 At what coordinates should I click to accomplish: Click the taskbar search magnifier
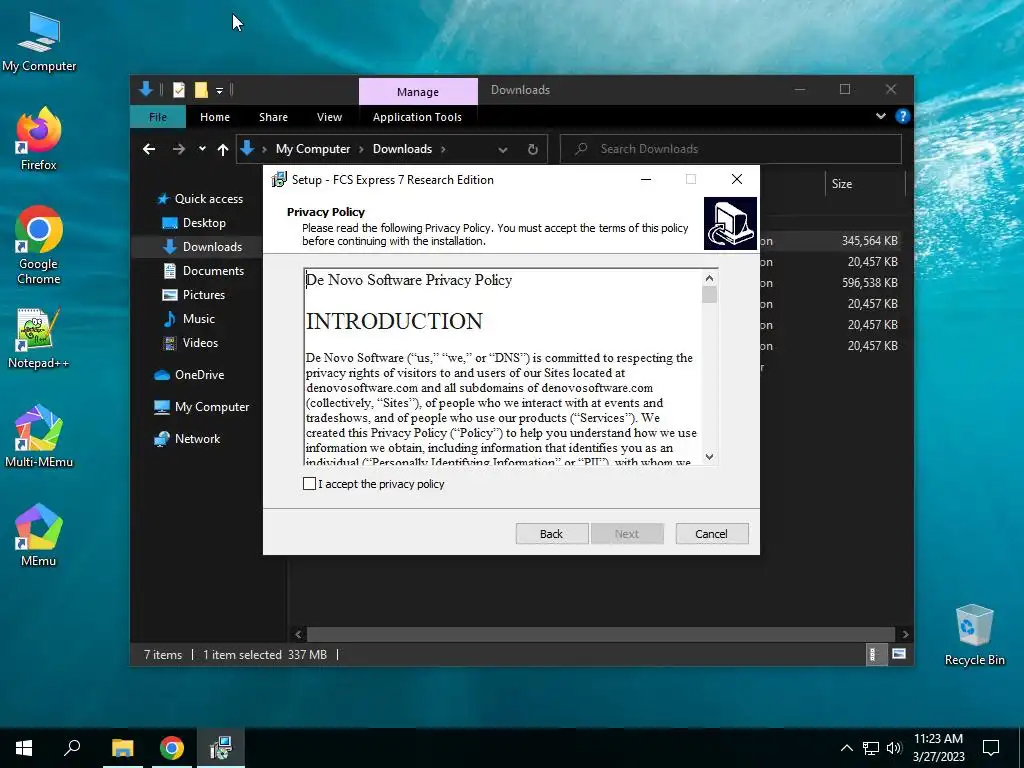pos(72,748)
